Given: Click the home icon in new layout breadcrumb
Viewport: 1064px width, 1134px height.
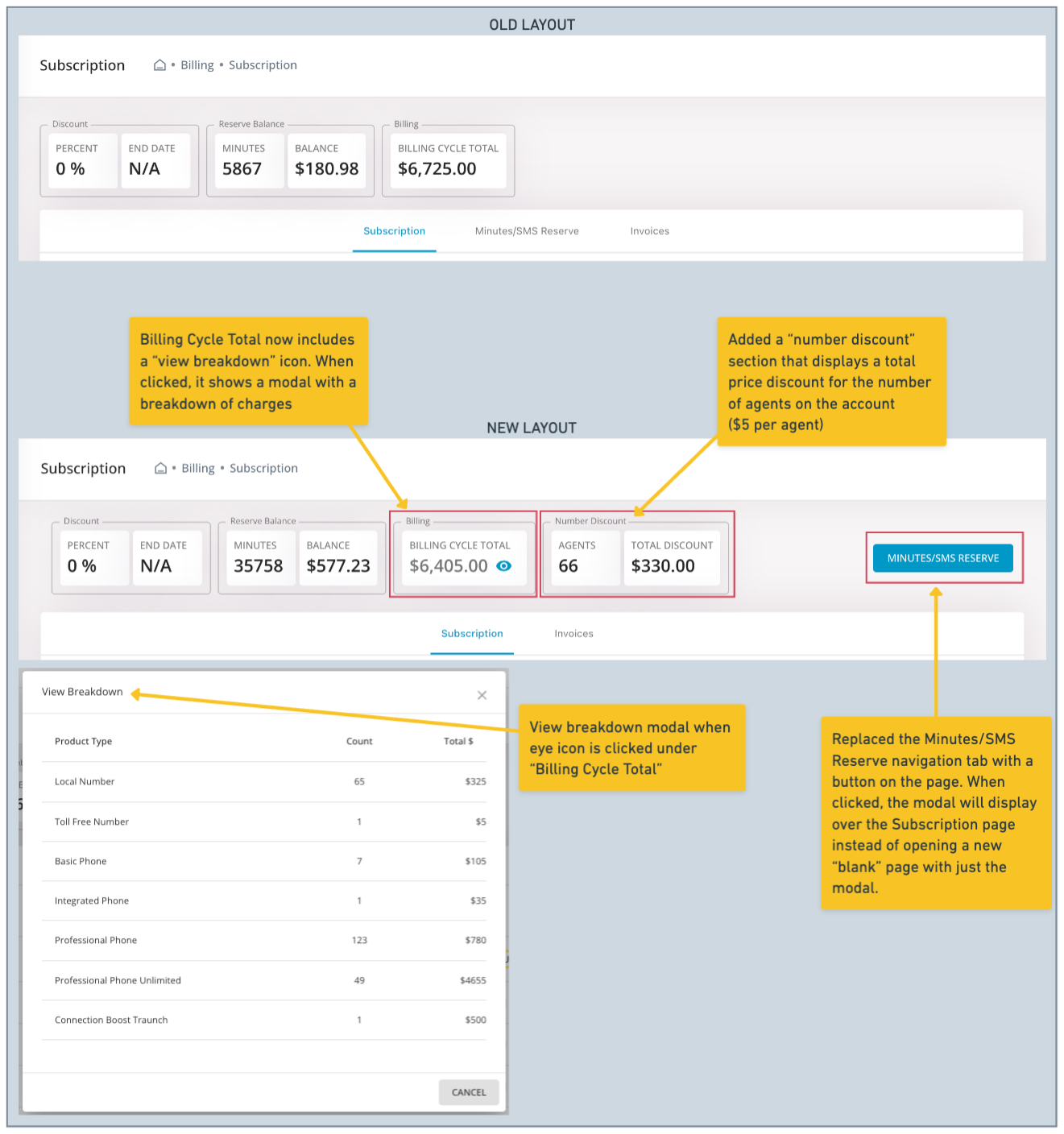Looking at the screenshot, I should click(x=160, y=468).
